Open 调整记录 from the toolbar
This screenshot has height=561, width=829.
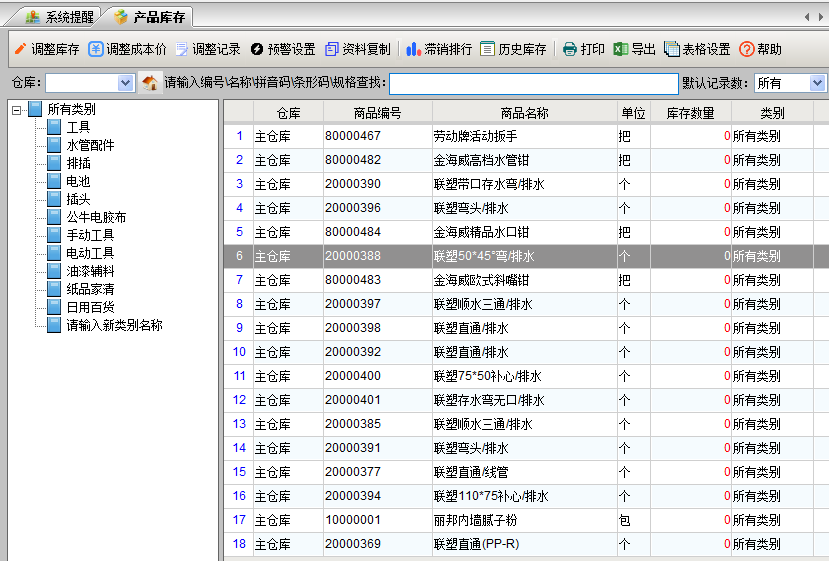point(208,49)
